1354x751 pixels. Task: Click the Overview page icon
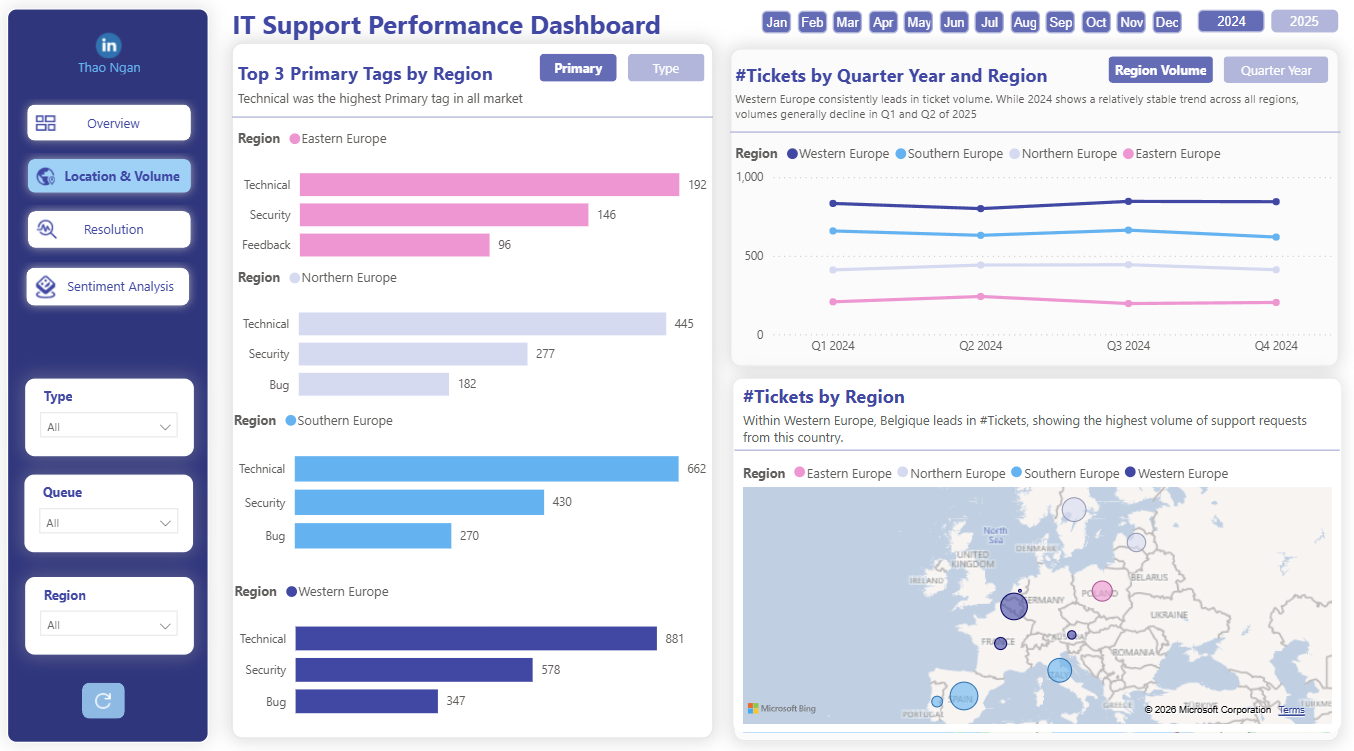click(x=46, y=123)
